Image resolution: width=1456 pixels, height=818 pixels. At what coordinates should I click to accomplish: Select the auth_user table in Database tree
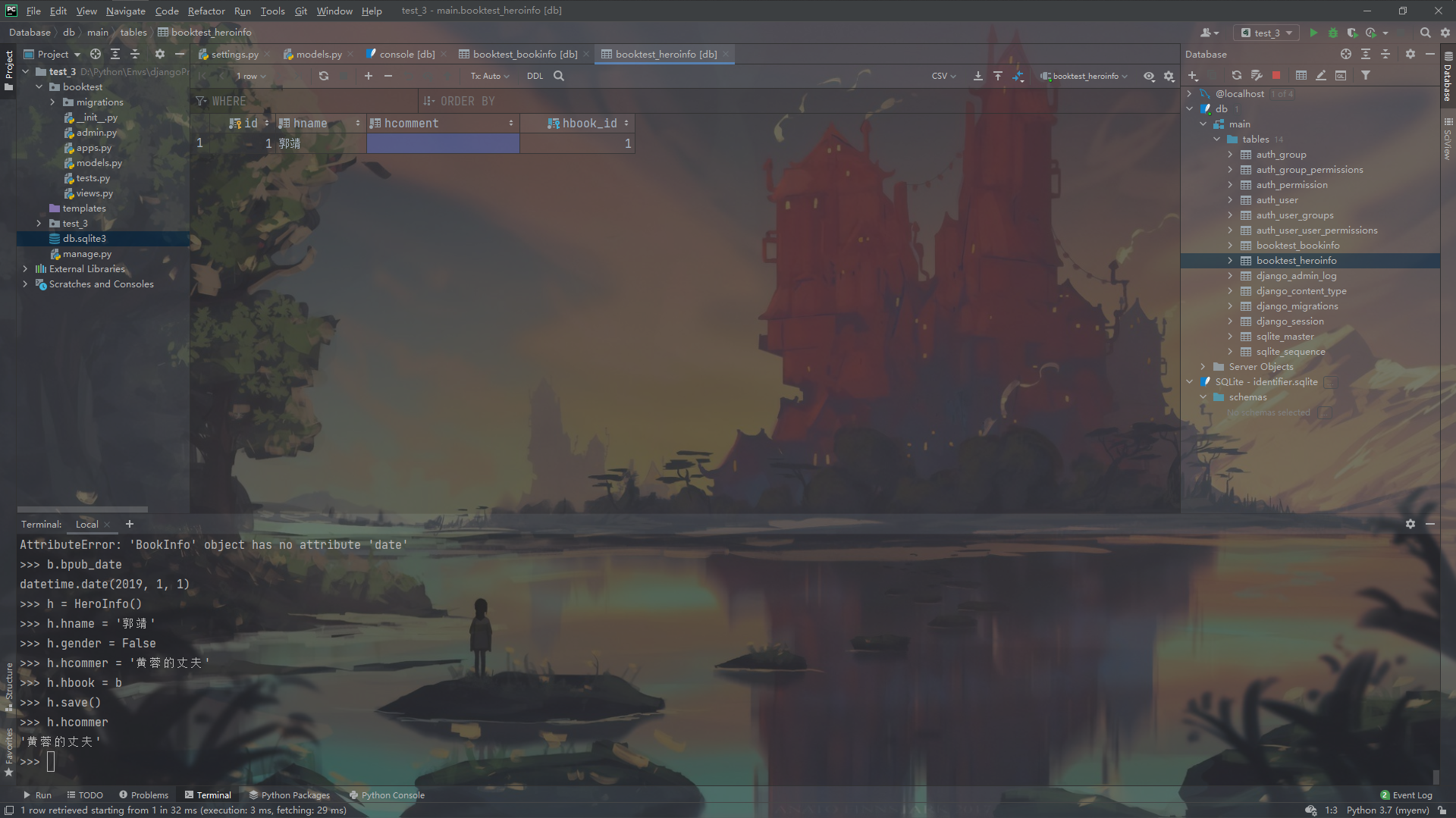pos(1277,200)
